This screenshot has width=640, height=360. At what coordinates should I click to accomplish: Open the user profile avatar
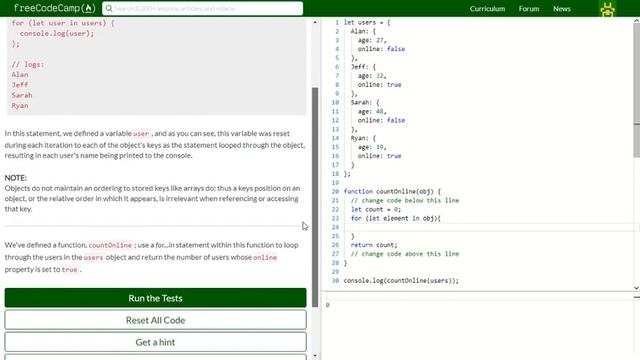pos(607,9)
